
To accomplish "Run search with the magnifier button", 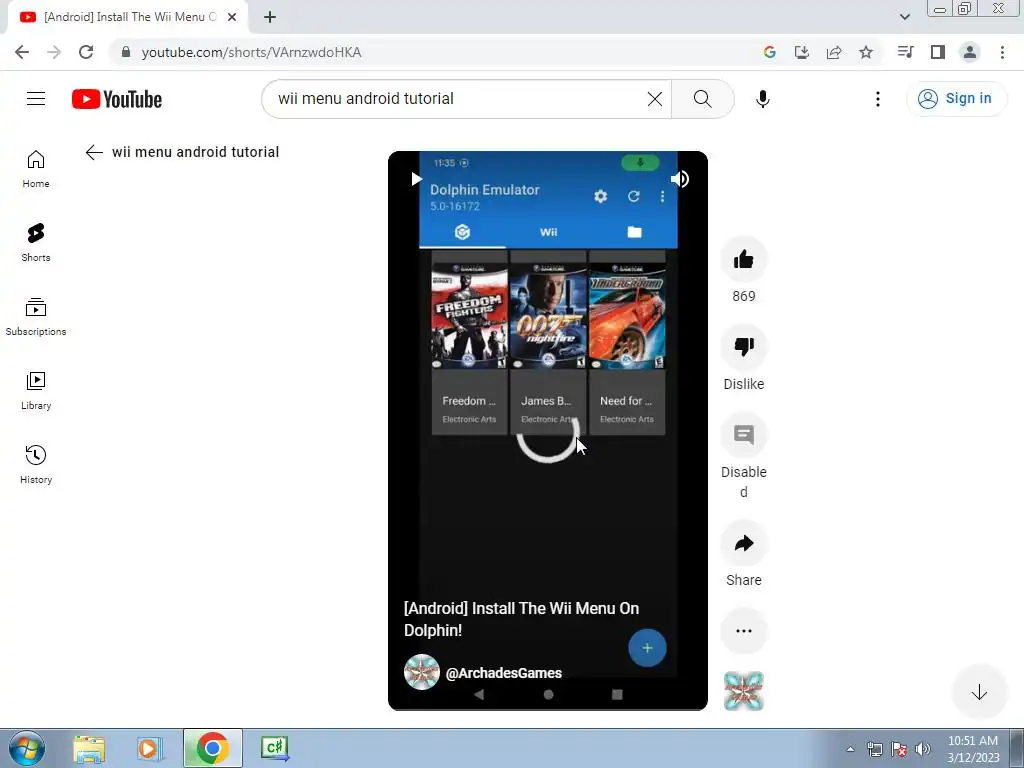I will coord(703,99).
